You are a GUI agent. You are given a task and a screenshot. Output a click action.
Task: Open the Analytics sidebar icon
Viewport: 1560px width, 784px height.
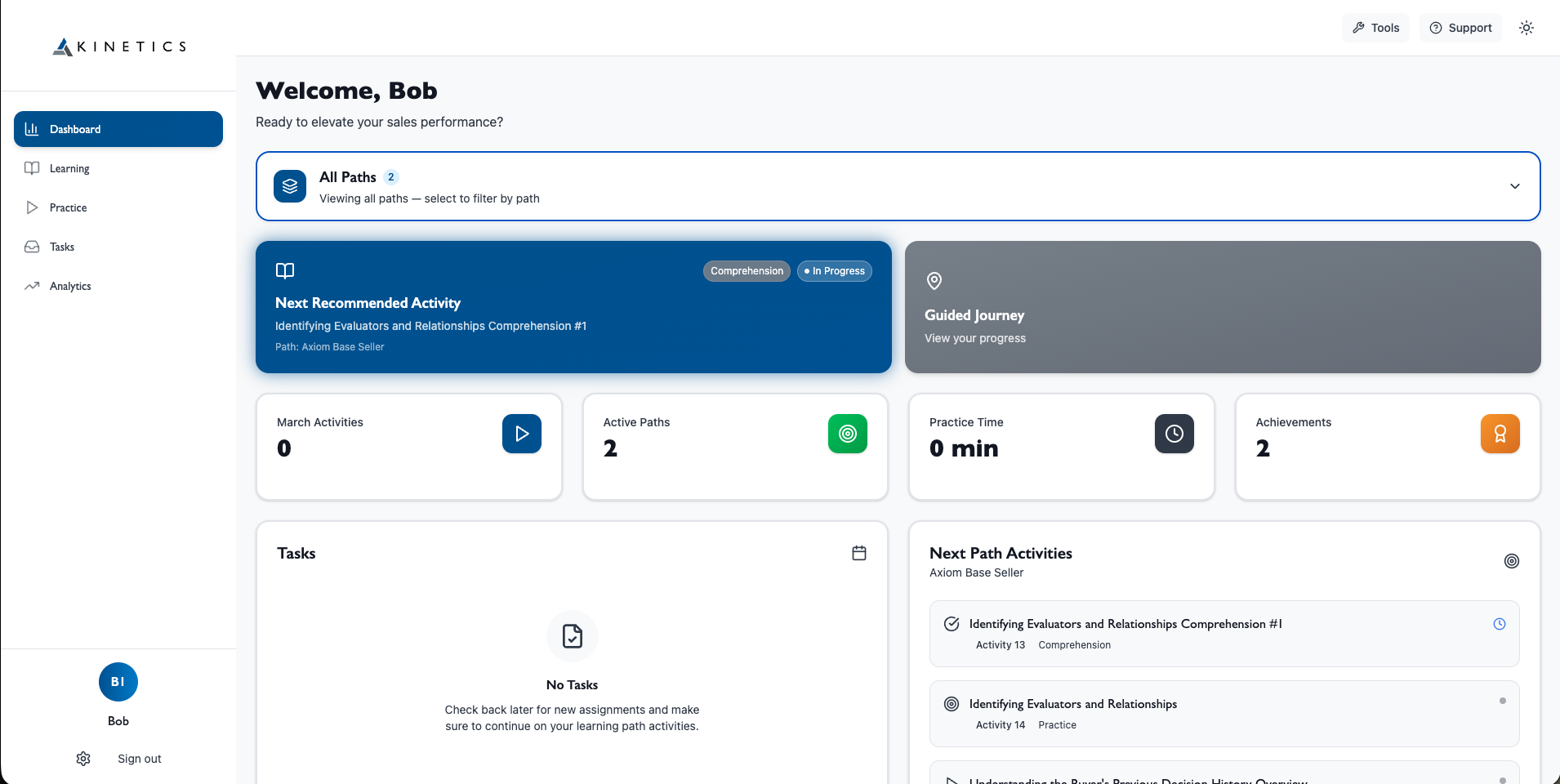pos(33,286)
